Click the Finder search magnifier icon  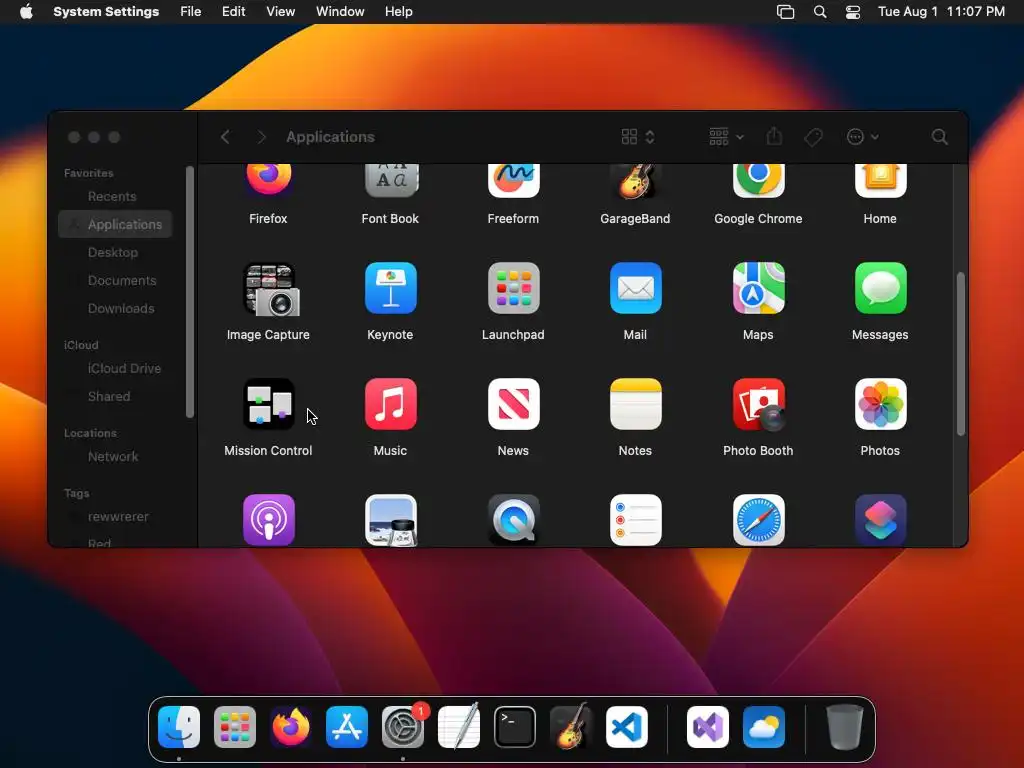(939, 136)
